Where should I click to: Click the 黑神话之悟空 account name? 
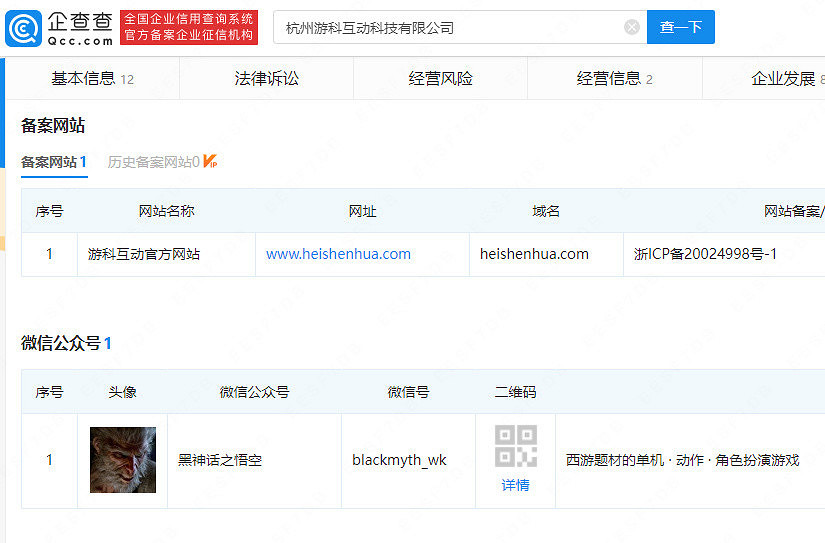pyautogui.click(x=219, y=460)
